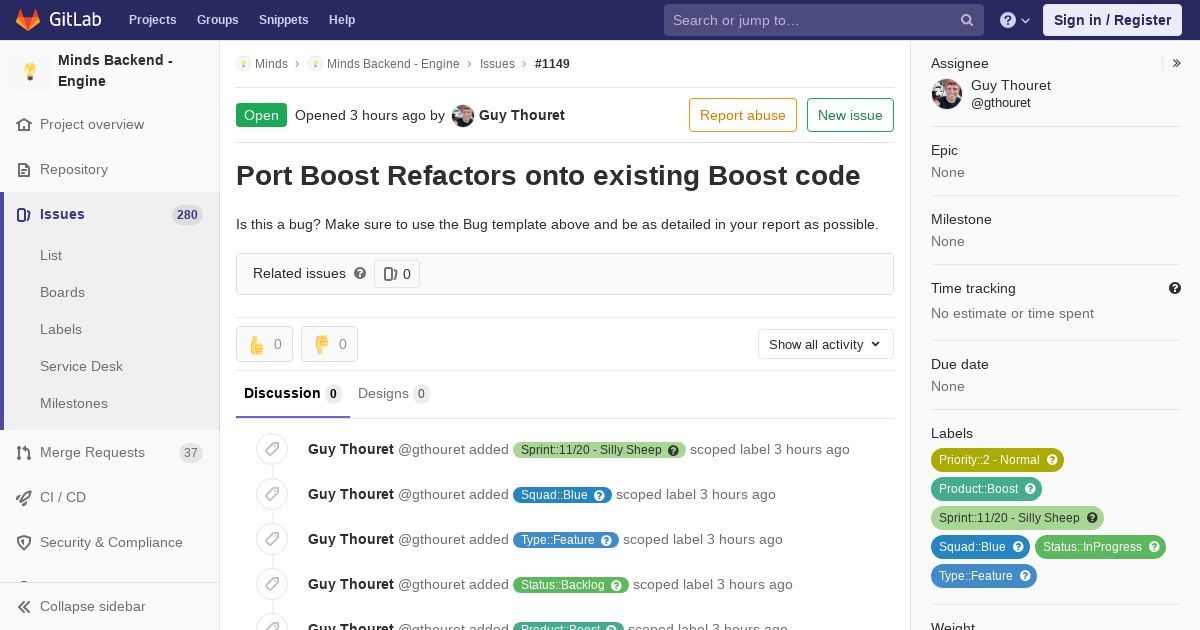Click the help icon on Status::InProgress label
Viewport: 1200px width, 630px height.
(x=1154, y=547)
